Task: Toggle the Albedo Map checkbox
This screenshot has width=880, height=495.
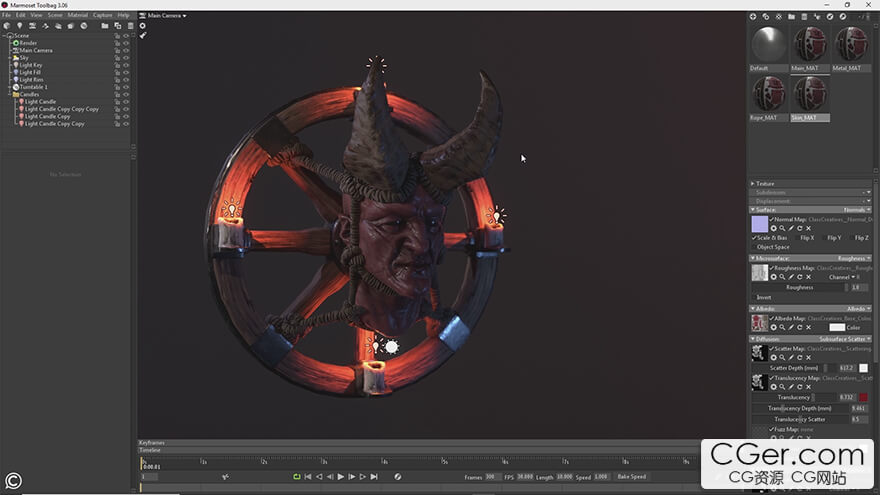Action: 772,318
